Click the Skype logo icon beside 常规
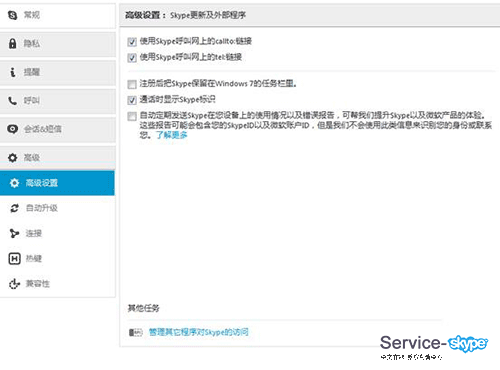This screenshot has height=370, width=500. pos(13,15)
